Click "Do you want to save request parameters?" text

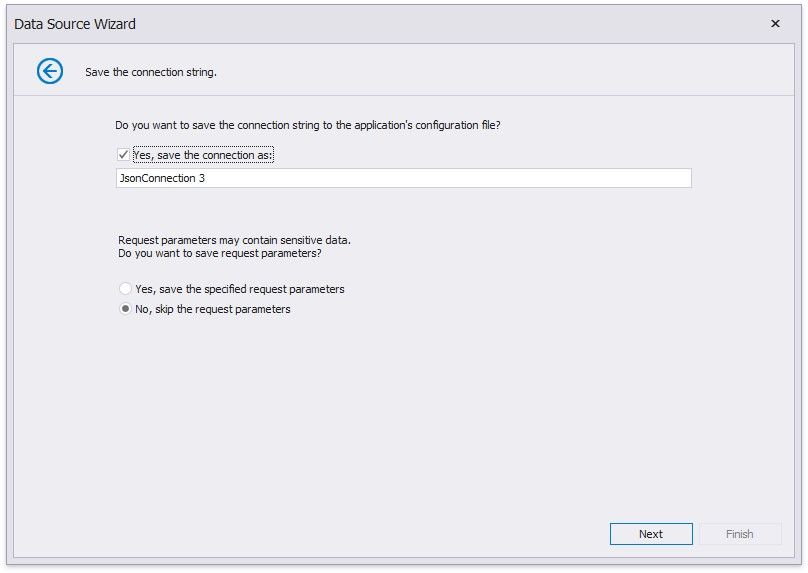[x=220, y=254]
